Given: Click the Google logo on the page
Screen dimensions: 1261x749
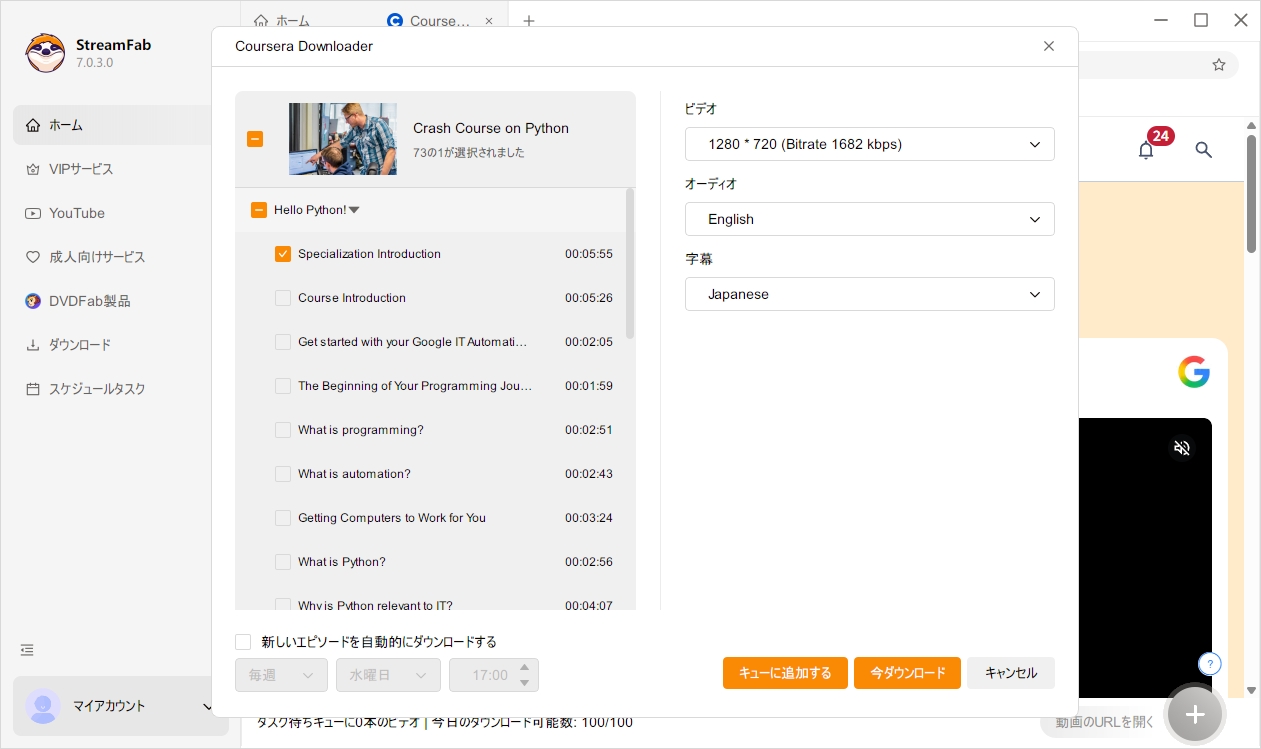Looking at the screenshot, I should [1194, 372].
